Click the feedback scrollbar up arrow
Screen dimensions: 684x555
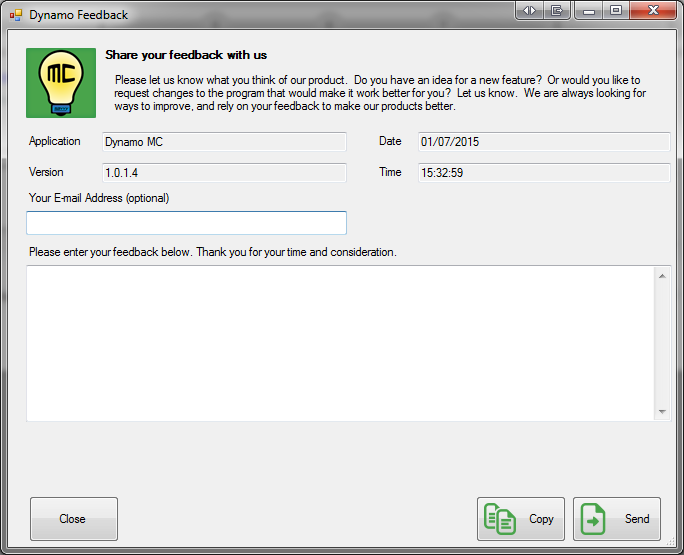(662, 276)
